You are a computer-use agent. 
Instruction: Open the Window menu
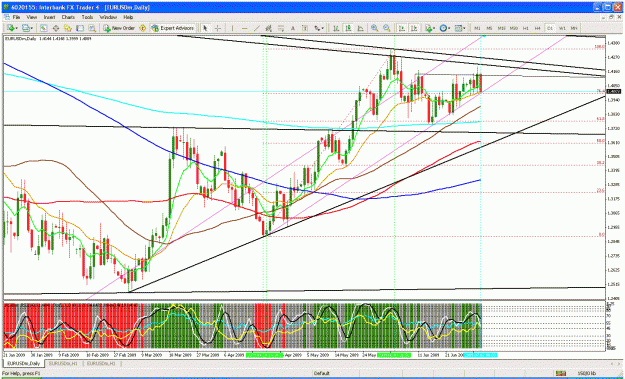pos(108,18)
